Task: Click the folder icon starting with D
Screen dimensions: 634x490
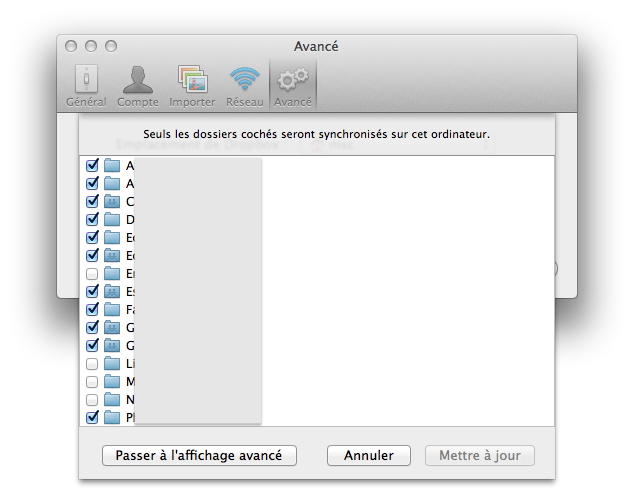Action: [112, 220]
